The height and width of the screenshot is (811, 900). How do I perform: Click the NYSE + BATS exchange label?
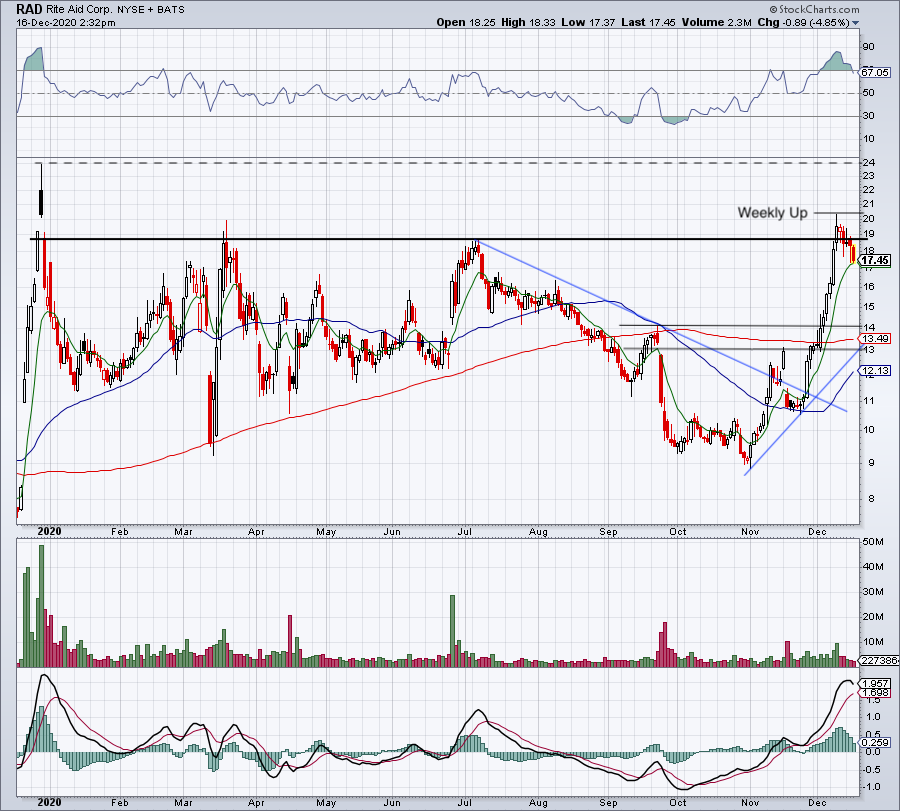click(151, 10)
